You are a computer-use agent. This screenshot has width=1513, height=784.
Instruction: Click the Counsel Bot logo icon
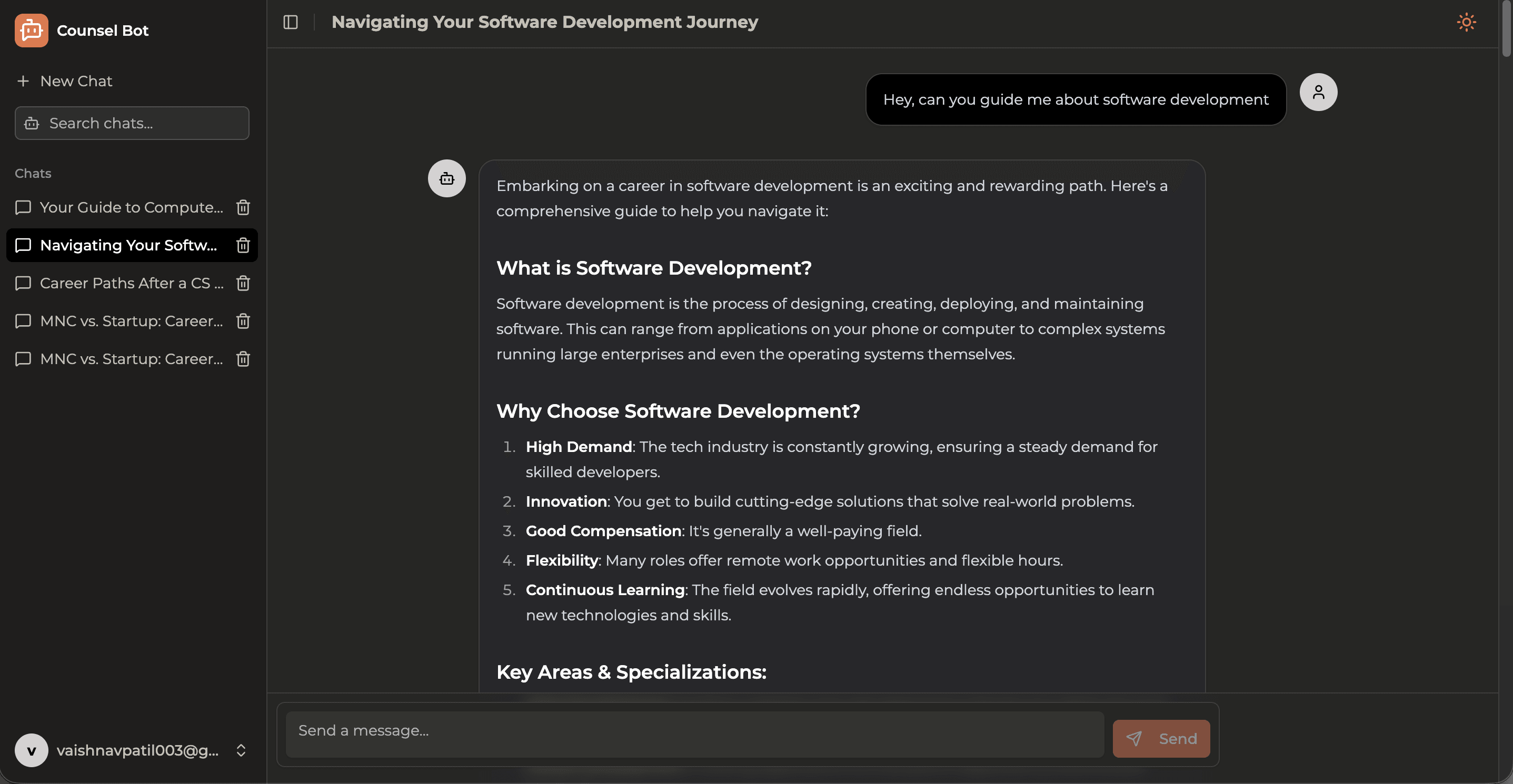(x=31, y=30)
